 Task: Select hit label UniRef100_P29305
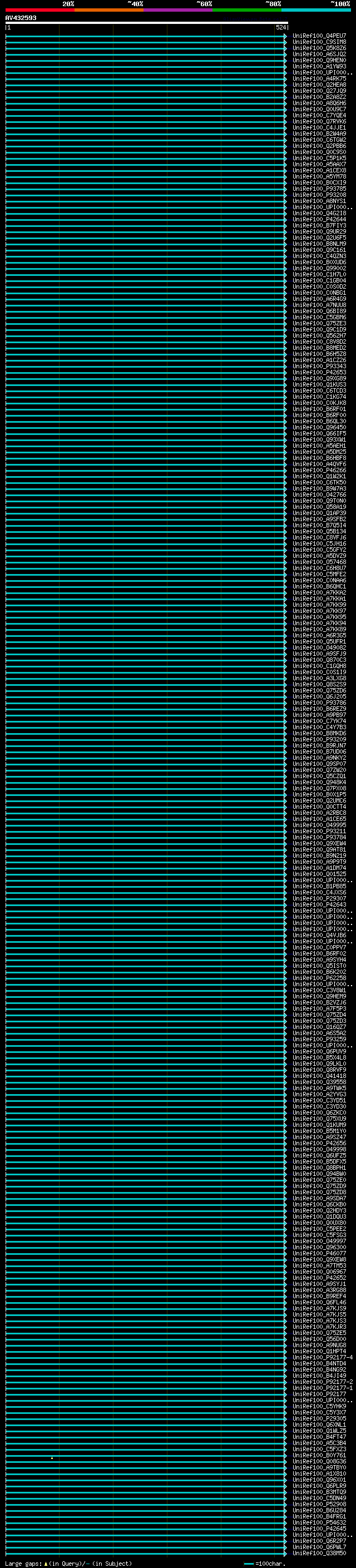click(319, 1418)
